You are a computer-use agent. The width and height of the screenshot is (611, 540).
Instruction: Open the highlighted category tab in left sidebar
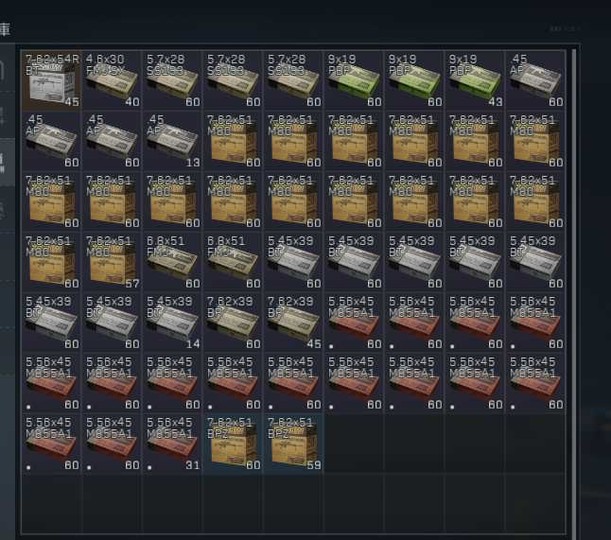[x=7, y=162]
